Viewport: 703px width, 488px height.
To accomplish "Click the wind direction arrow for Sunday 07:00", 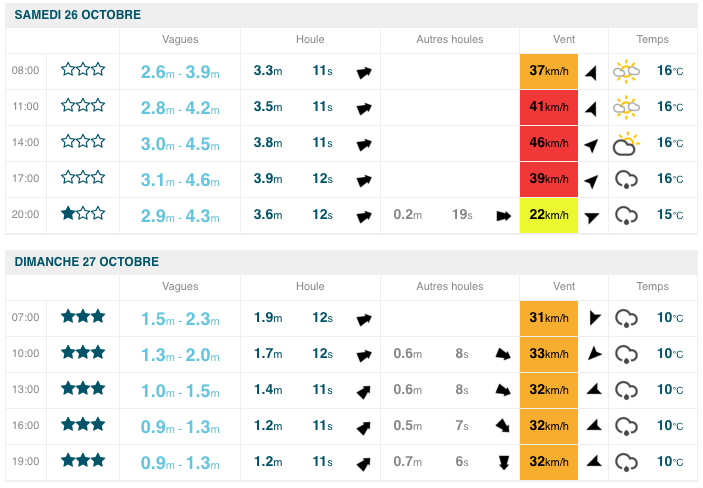I will click(x=594, y=318).
